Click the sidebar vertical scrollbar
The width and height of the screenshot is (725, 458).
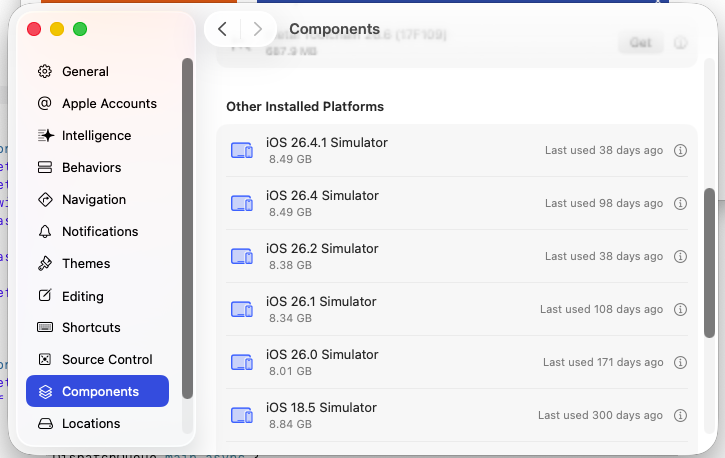pos(187,228)
